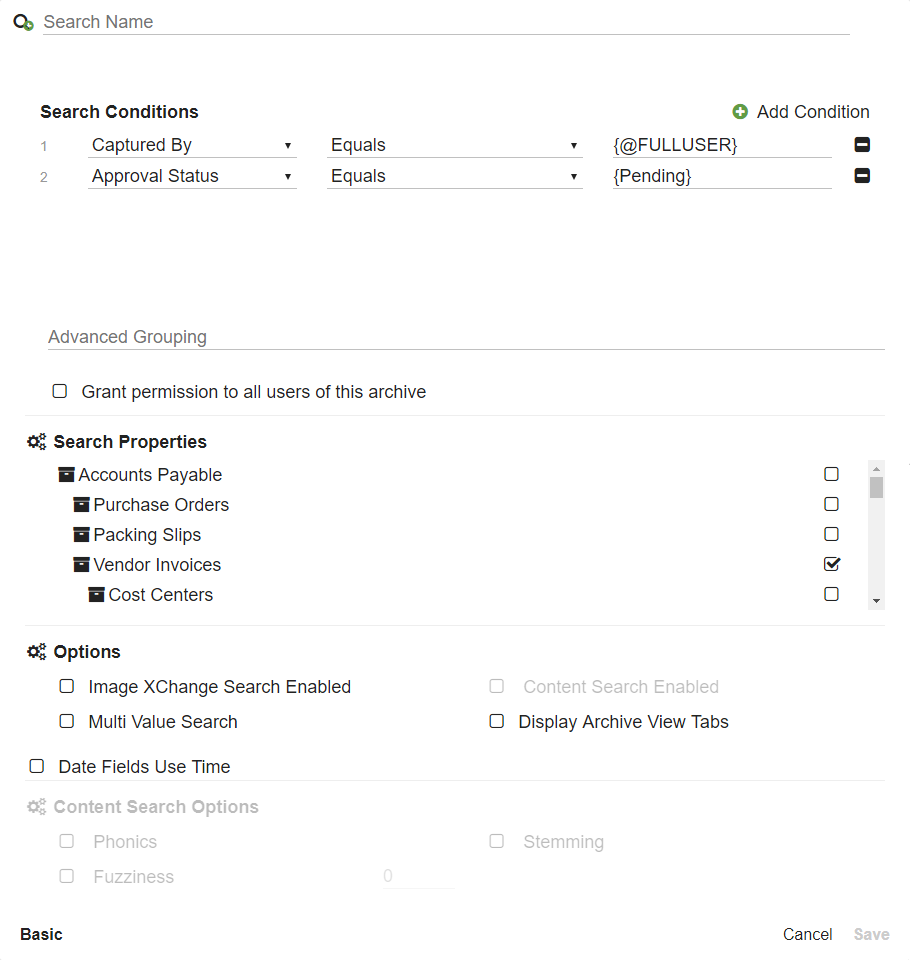Open the Approval Status field dropdown
The height and width of the screenshot is (960, 910).
tap(288, 175)
